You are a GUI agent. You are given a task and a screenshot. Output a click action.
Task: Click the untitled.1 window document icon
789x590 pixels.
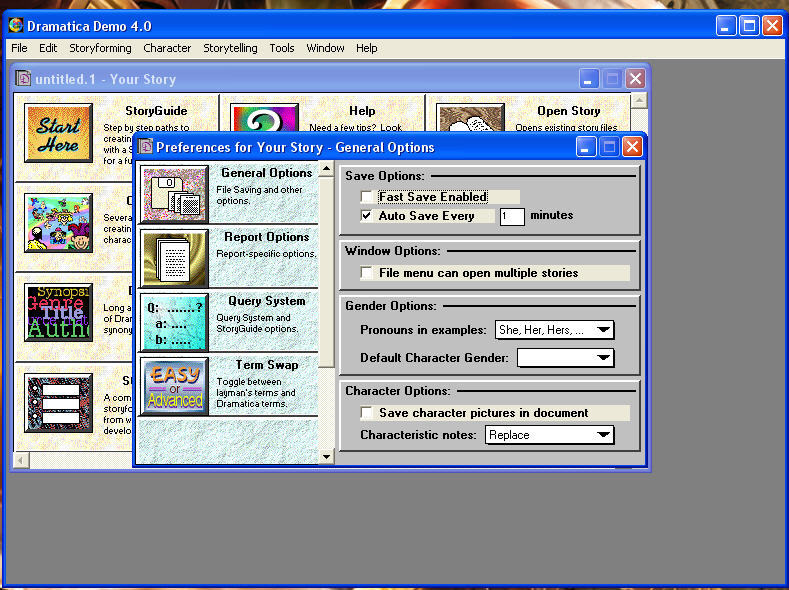[x=23, y=78]
